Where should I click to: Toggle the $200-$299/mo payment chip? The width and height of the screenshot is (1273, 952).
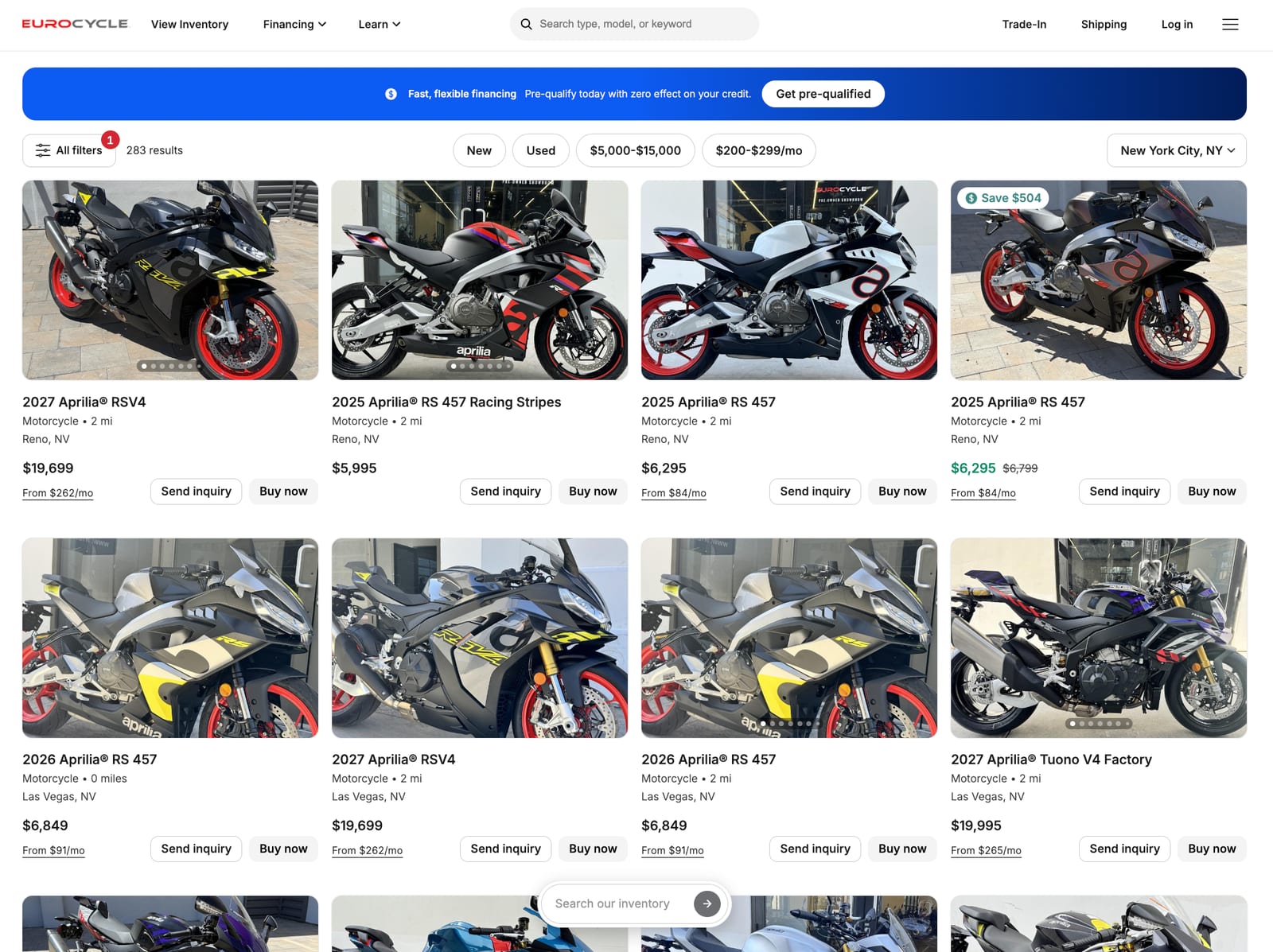tap(759, 150)
